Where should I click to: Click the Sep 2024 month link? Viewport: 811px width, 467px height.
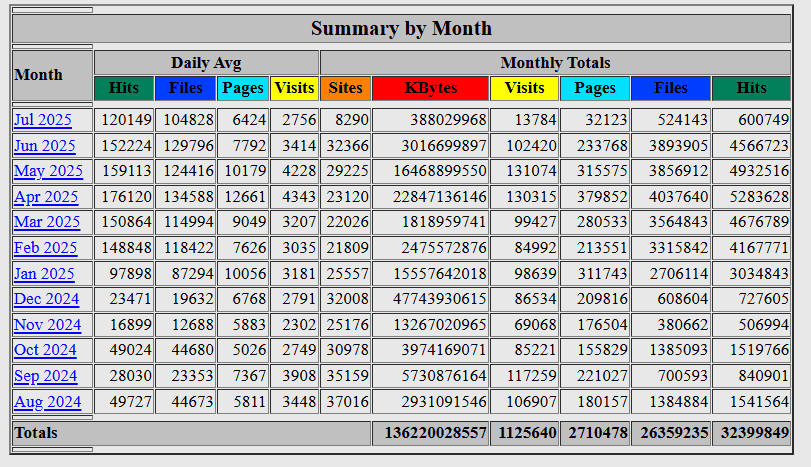[45, 376]
